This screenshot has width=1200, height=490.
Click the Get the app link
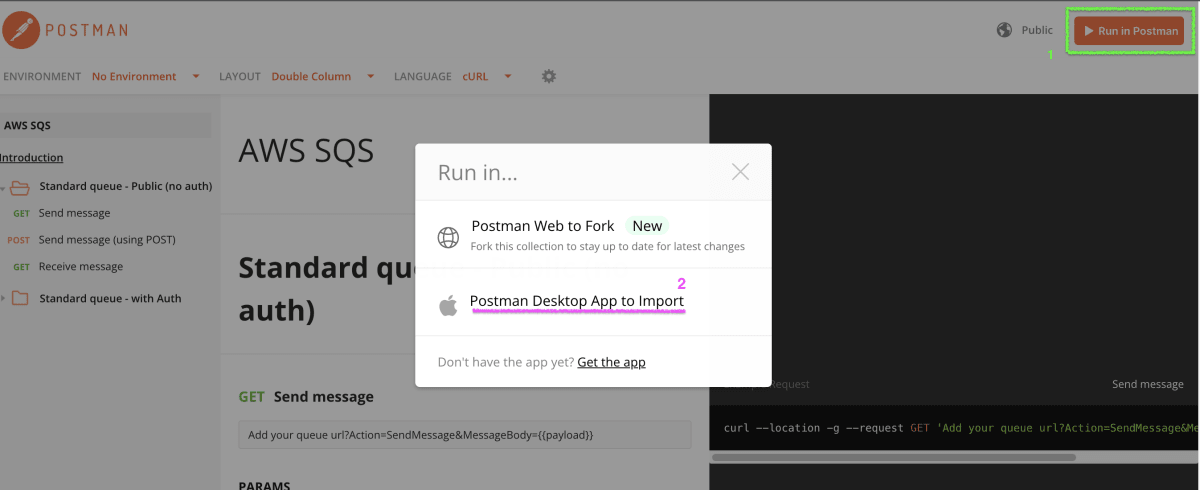tap(611, 362)
